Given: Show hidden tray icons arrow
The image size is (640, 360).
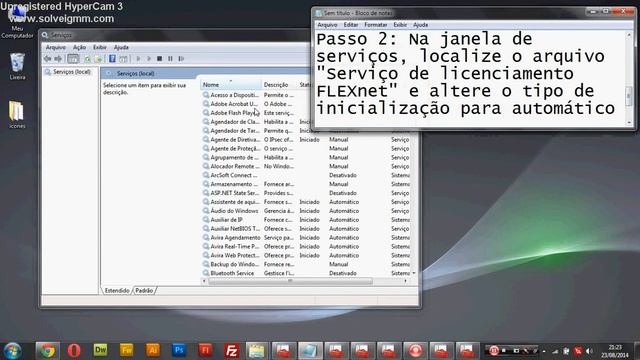Looking at the screenshot, I should click(x=544, y=351).
